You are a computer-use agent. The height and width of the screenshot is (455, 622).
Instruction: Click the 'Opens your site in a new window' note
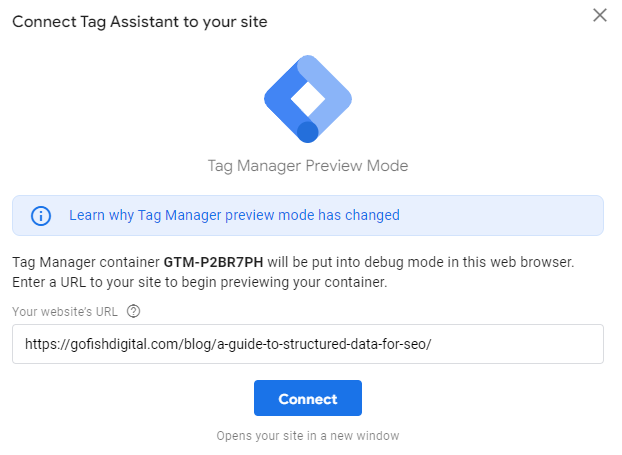coord(308,436)
